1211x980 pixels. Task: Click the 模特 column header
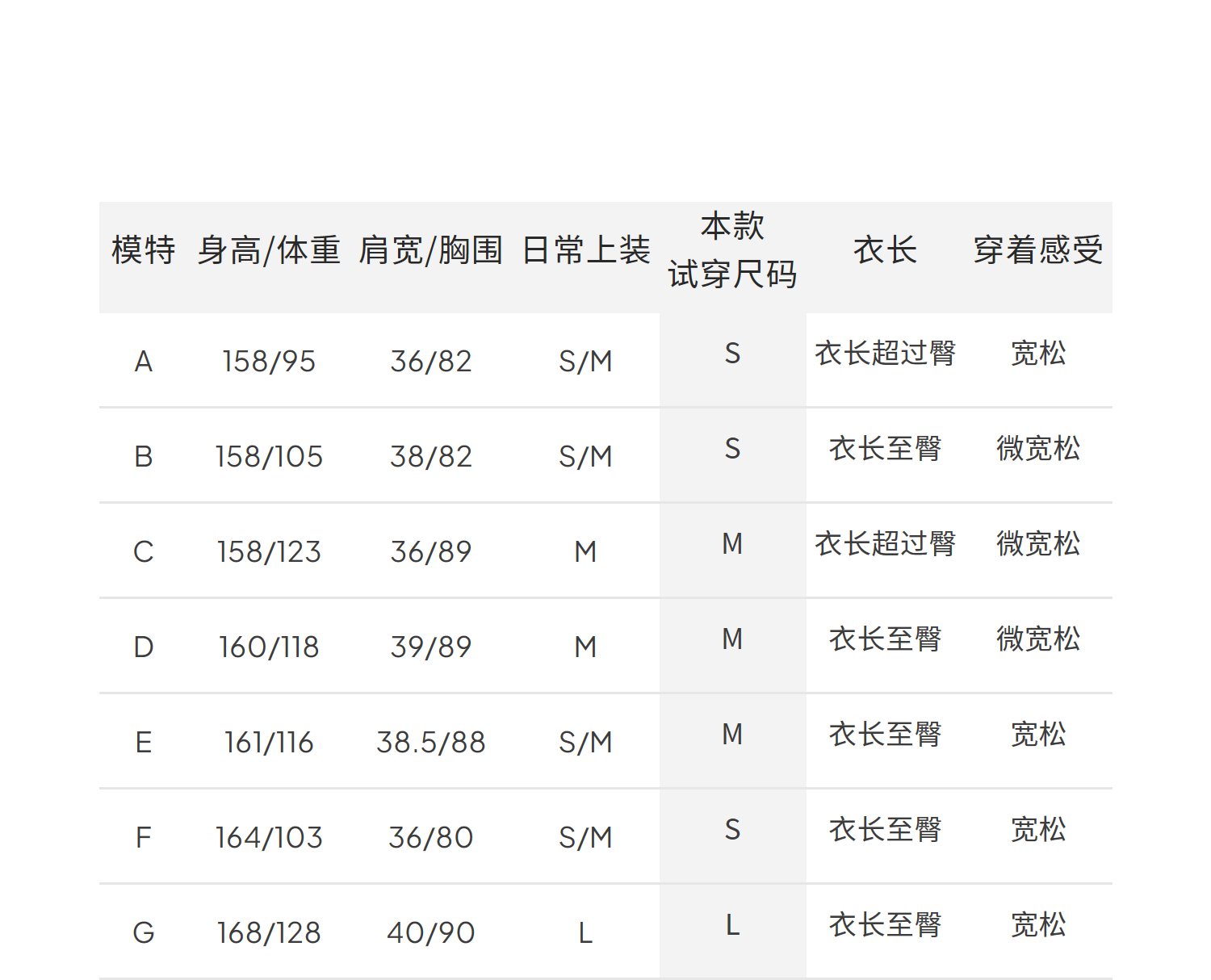[143, 250]
